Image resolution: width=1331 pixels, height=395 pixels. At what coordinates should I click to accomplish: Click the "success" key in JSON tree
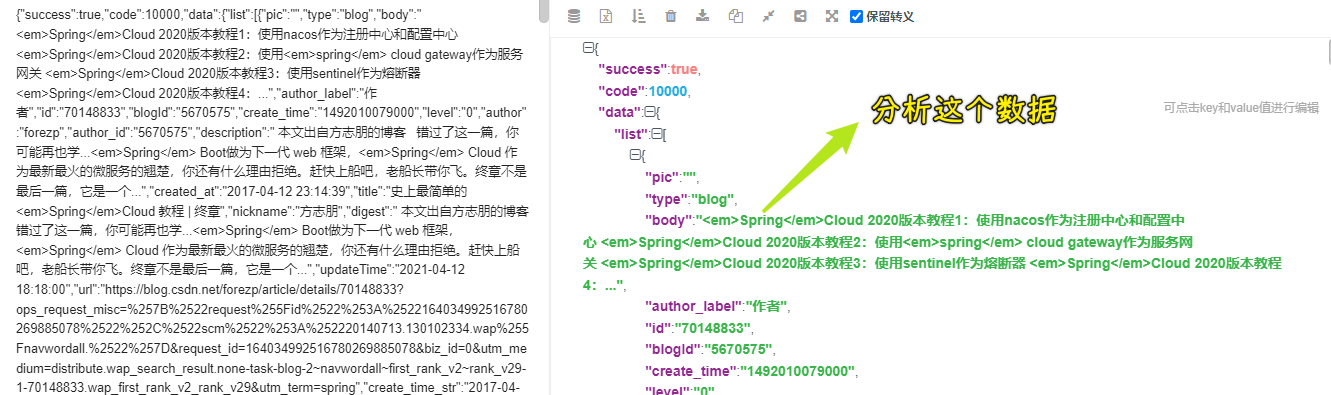coord(632,70)
